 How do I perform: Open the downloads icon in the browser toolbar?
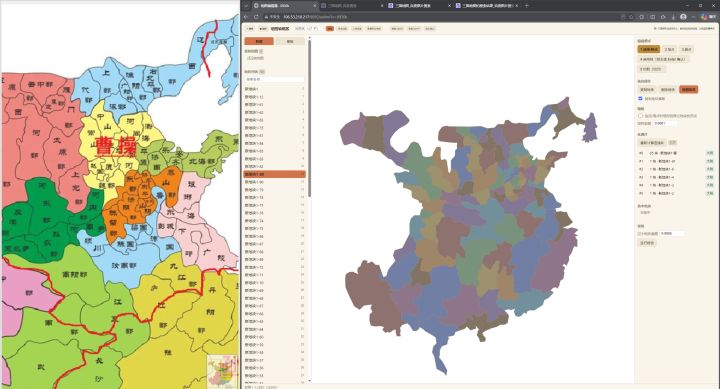(x=673, y=17)
